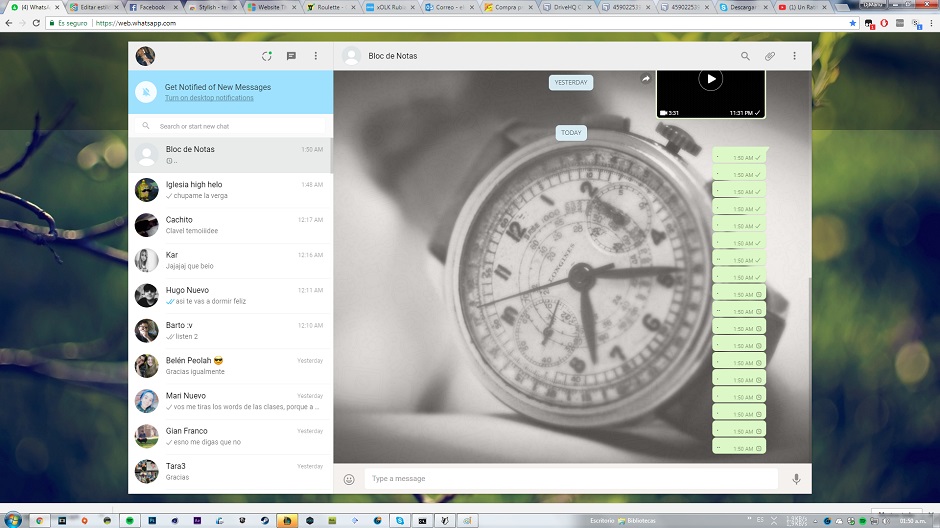Play the video in the chat
This screenshot has height=528, width=940.
coord(710,79)
